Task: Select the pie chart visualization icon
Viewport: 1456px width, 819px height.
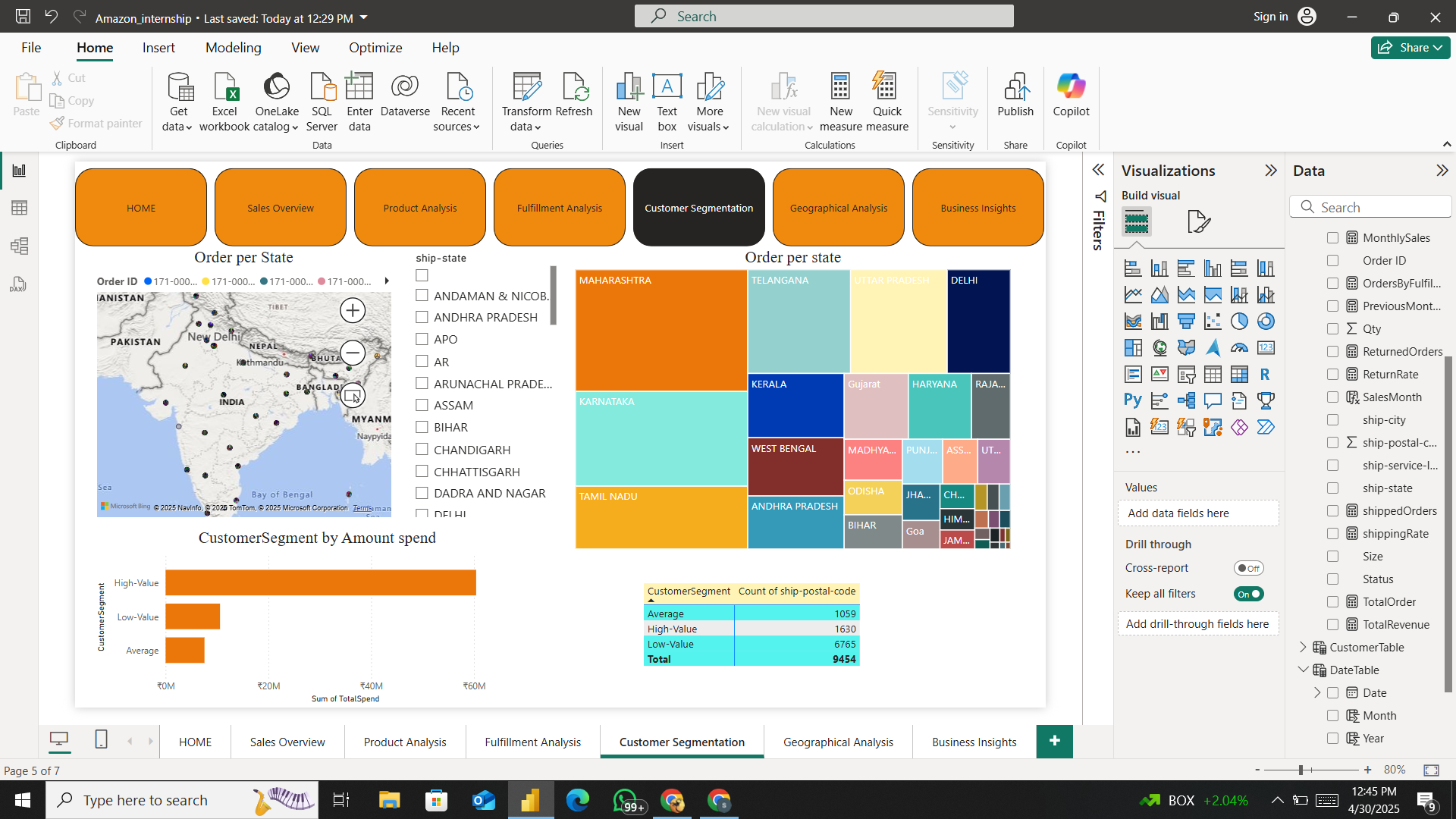Action: pyautogui.click(x=1239, y=322)
